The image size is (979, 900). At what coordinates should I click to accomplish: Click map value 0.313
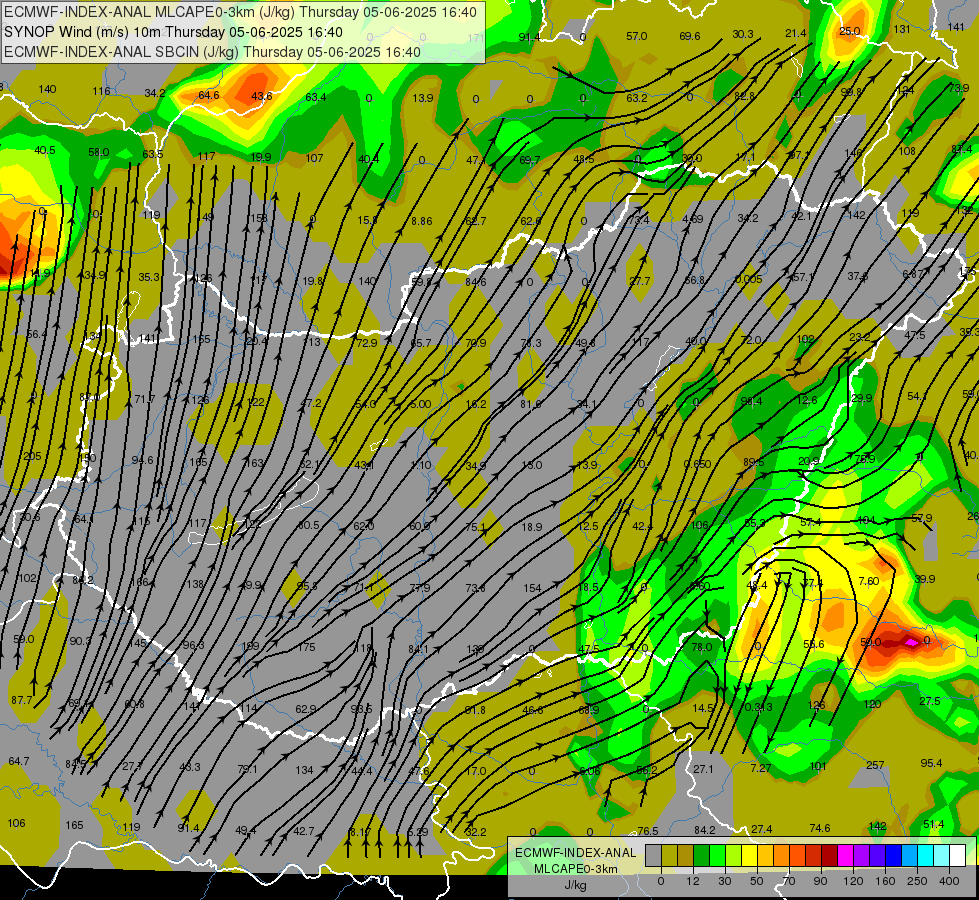tap(757, 707)
